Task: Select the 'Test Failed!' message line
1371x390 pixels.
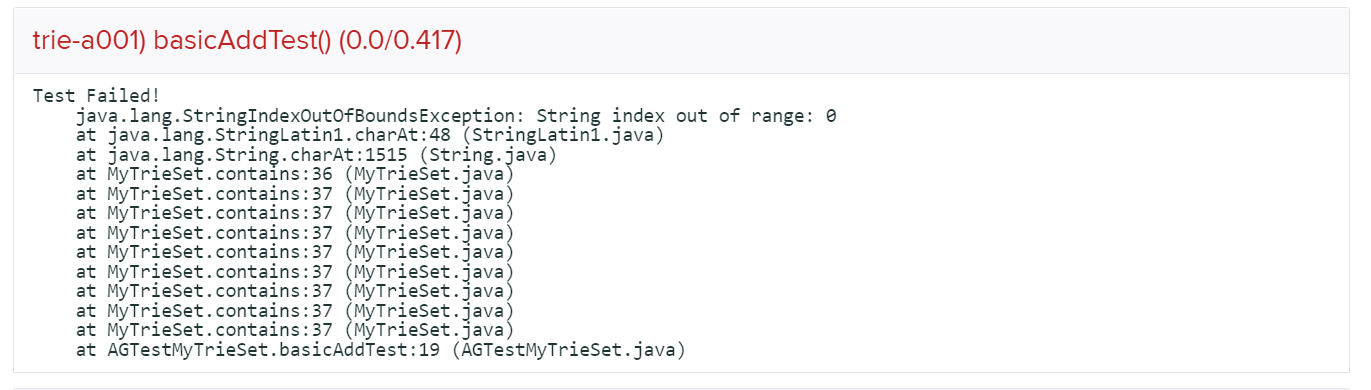Action: tap(96, 97)
